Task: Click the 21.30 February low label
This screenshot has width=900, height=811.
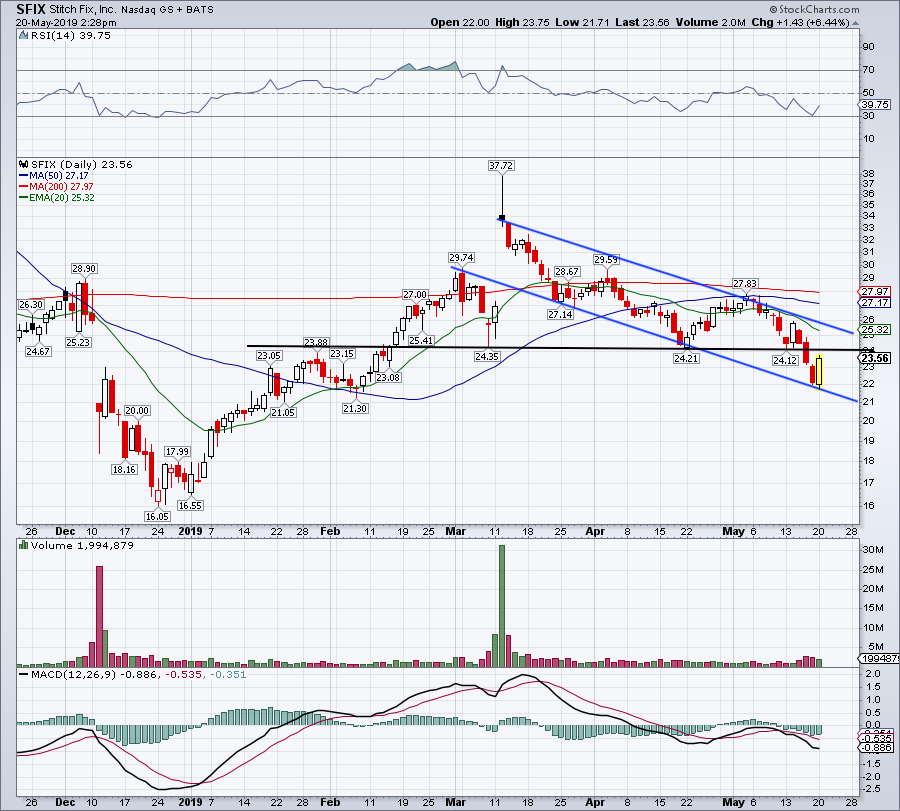Action: tap(355, 409)
